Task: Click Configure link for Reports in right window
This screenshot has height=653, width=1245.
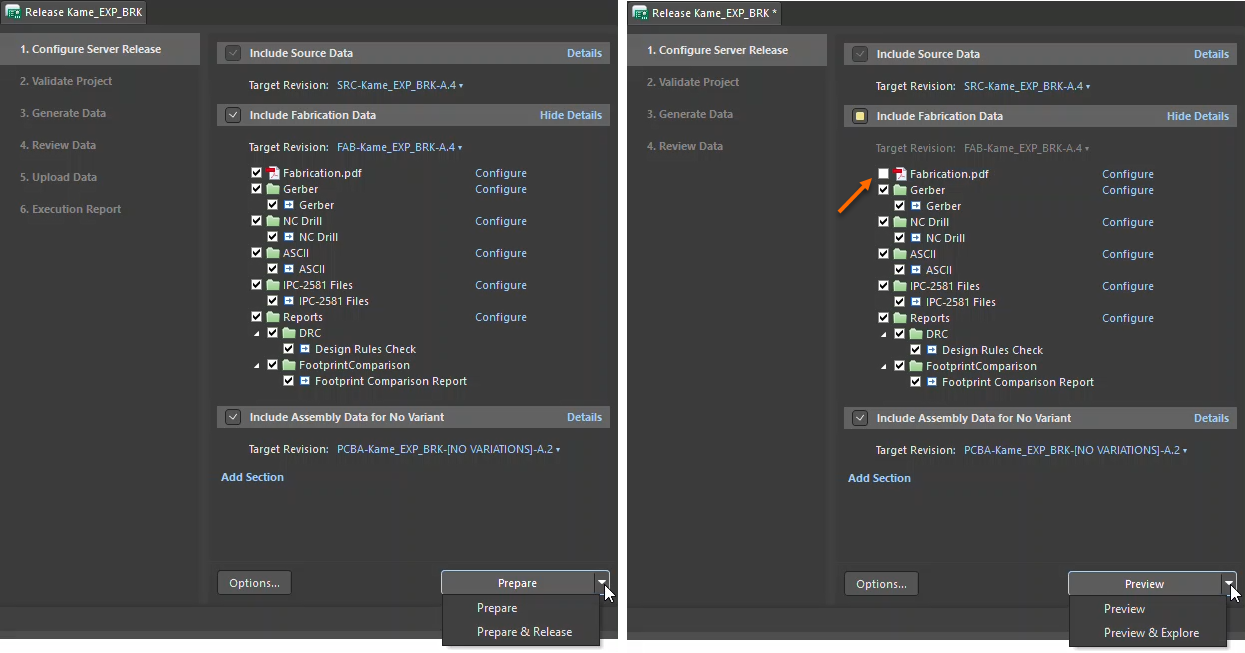Action: pos(1128,318)
